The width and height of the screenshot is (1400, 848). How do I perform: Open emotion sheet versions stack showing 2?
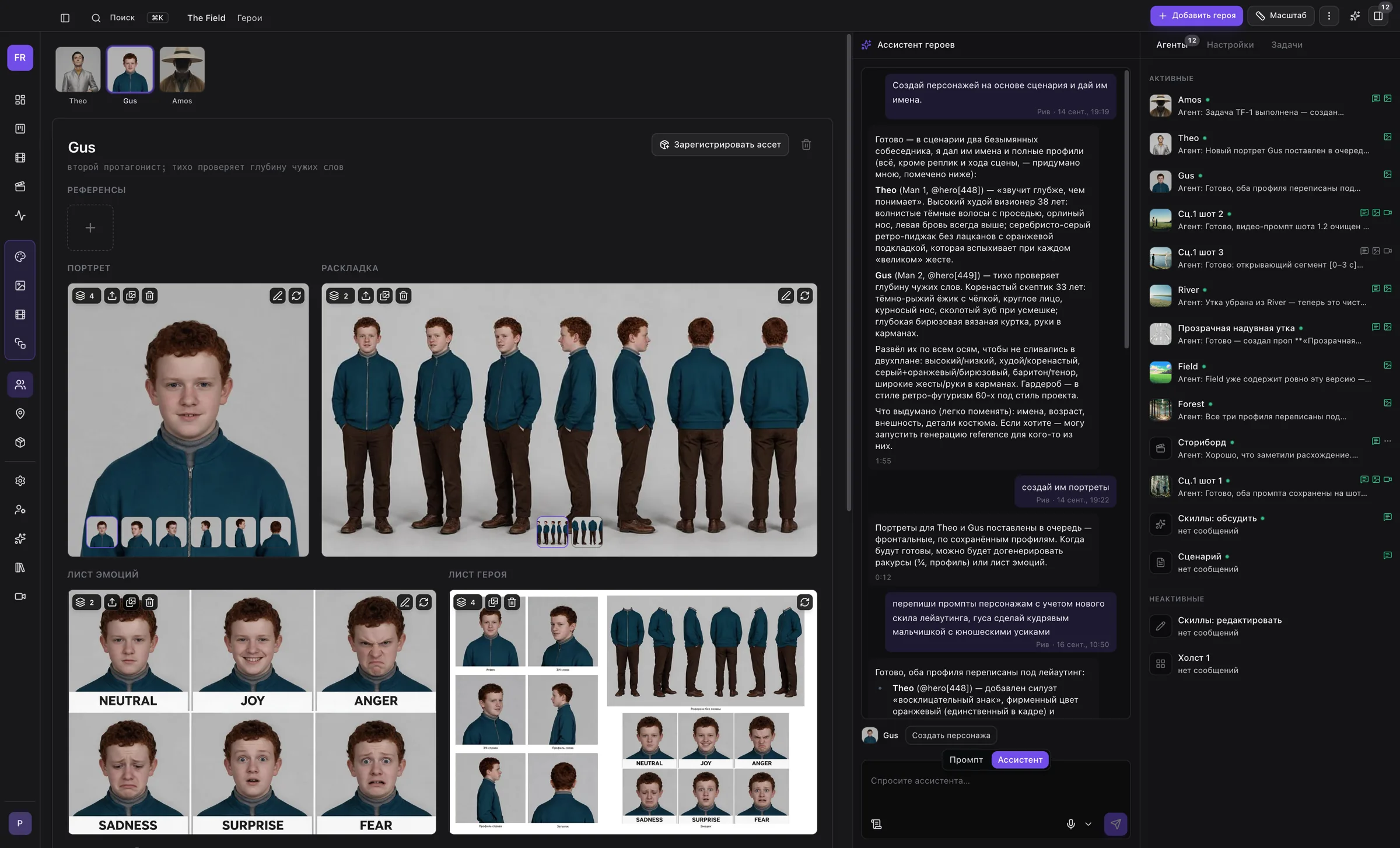click(86, 602)
